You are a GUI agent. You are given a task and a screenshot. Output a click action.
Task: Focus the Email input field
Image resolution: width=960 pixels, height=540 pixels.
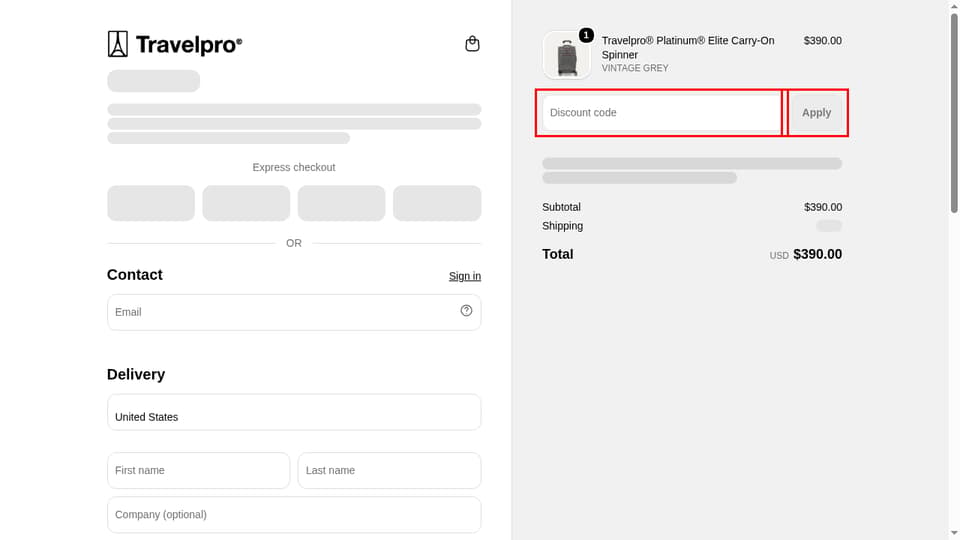(x=294, y=312)
